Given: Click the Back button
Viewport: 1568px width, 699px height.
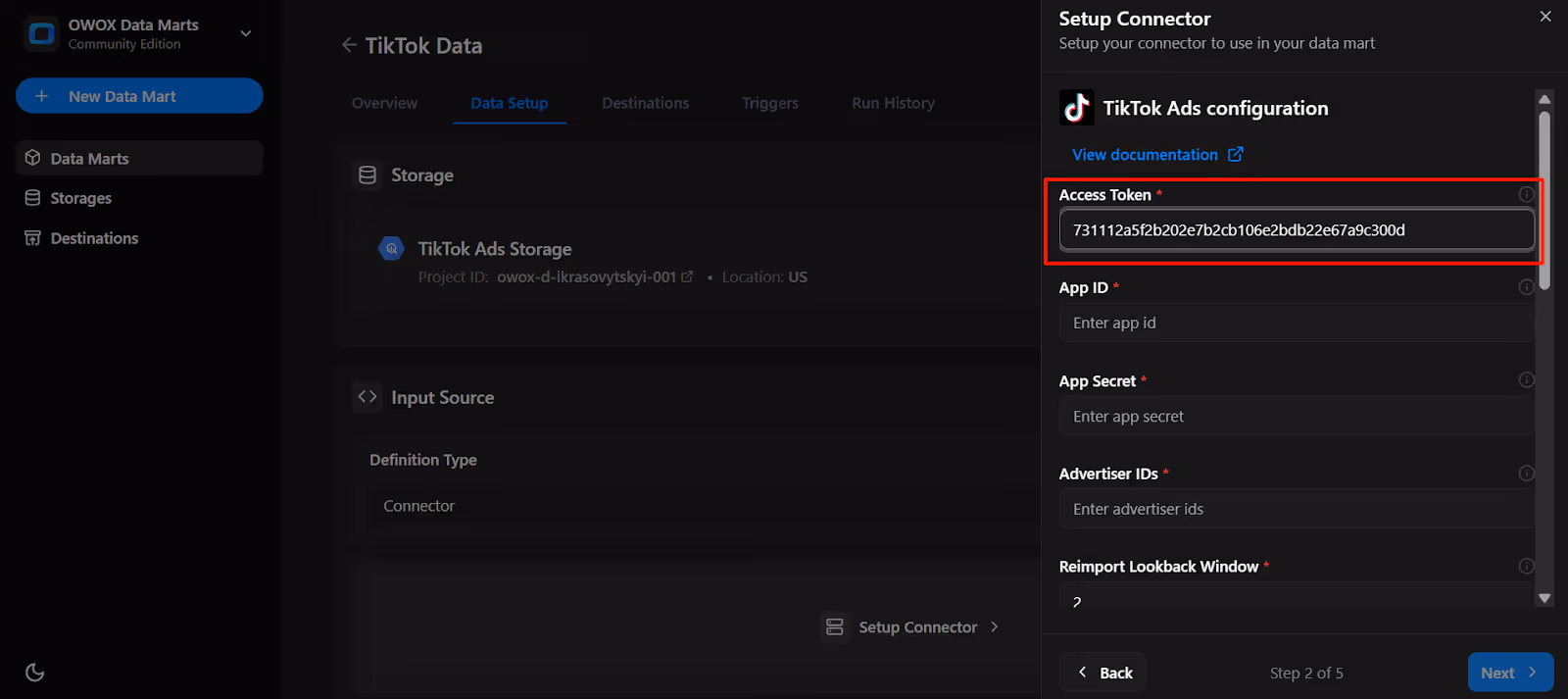Looking at the screenshot, I should coord(1102,673).
